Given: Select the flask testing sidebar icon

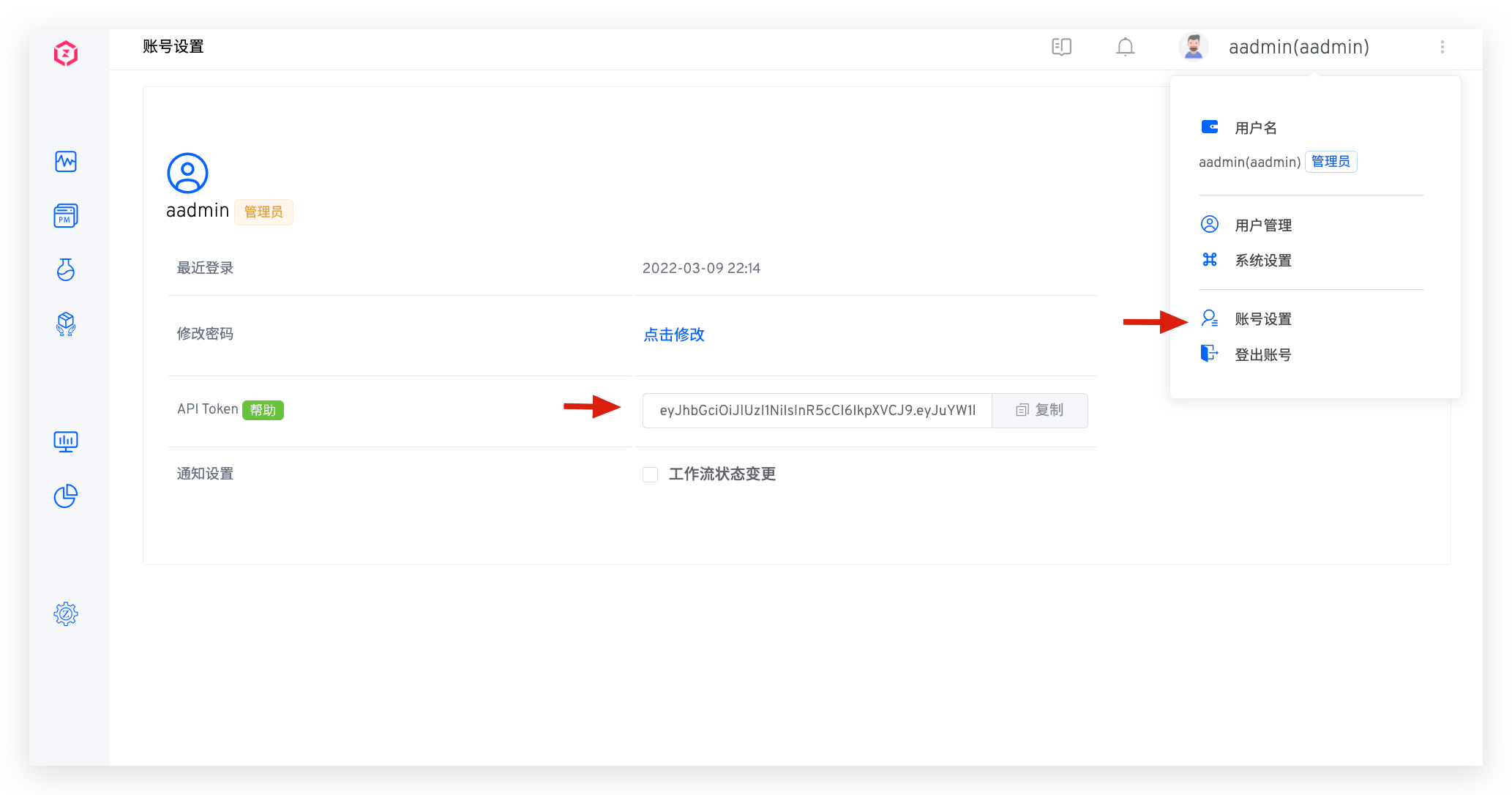Looking at the screenshot, I should 65,269.
